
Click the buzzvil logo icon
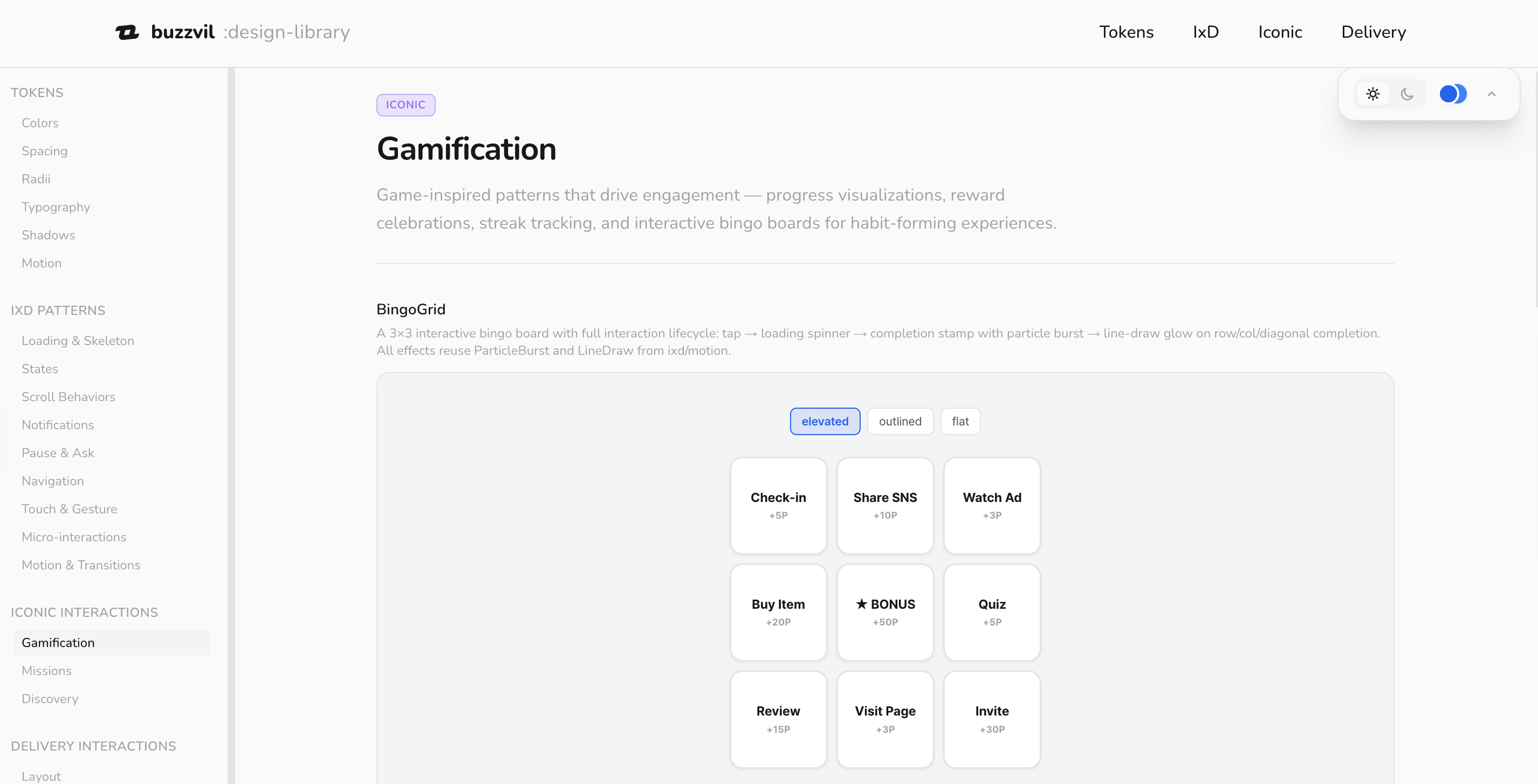click(127, 32)
